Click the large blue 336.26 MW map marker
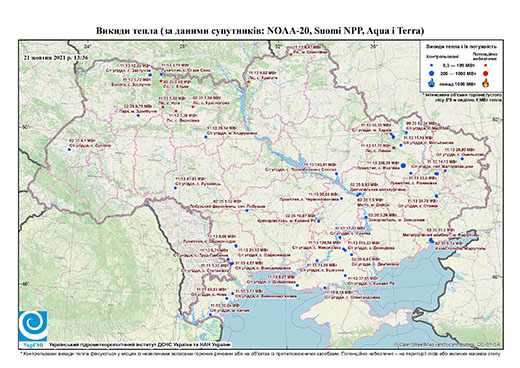Image resolution: width=520 pixels, height=368 pixels. pos(403,165)
